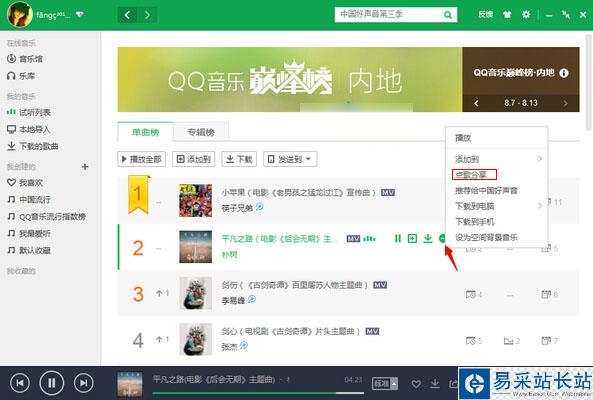Open the user avatar profile
The width and height of the screenshot is (593, 400).
[20, 14]
